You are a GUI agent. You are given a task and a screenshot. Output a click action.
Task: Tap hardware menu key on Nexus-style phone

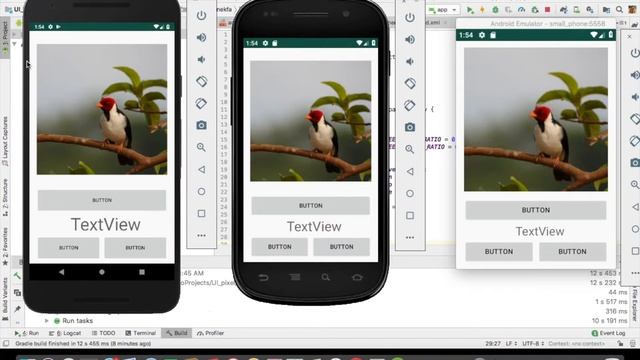coord(295,278)
